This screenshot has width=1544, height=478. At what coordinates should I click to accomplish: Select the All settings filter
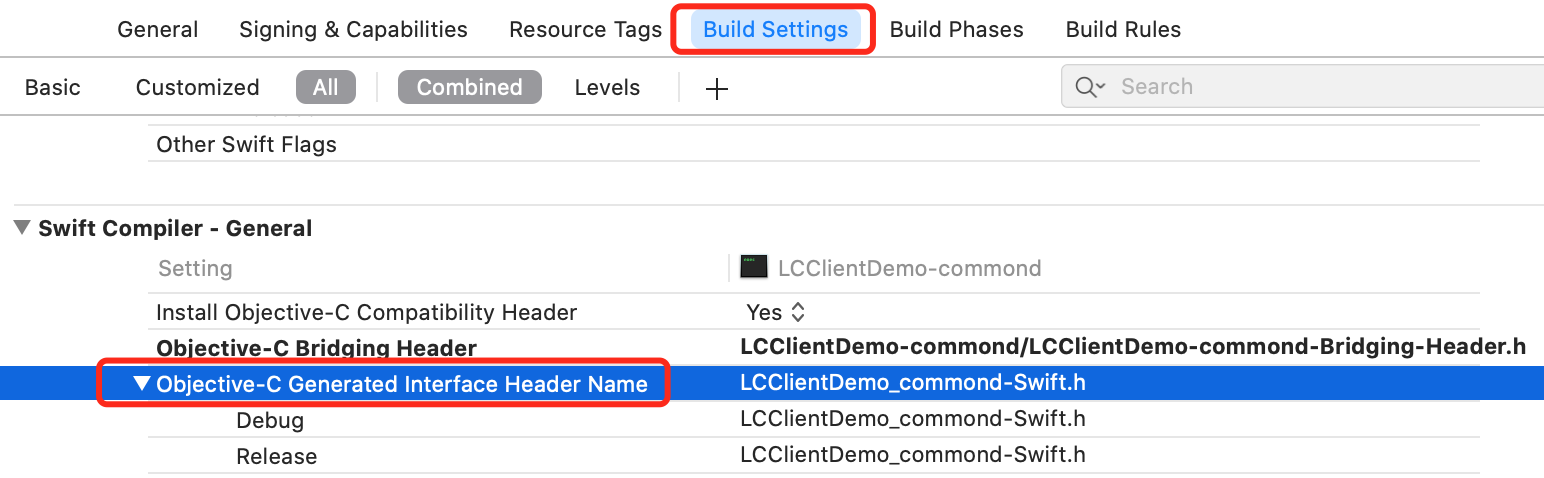[325, 87]
